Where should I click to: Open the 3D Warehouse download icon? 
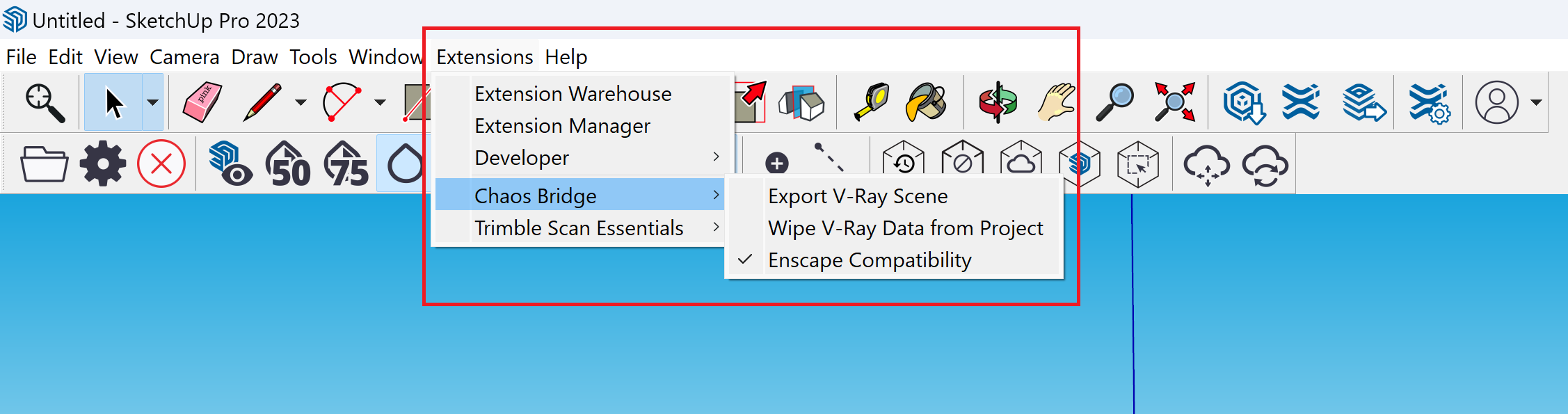tap(1245, 103)
